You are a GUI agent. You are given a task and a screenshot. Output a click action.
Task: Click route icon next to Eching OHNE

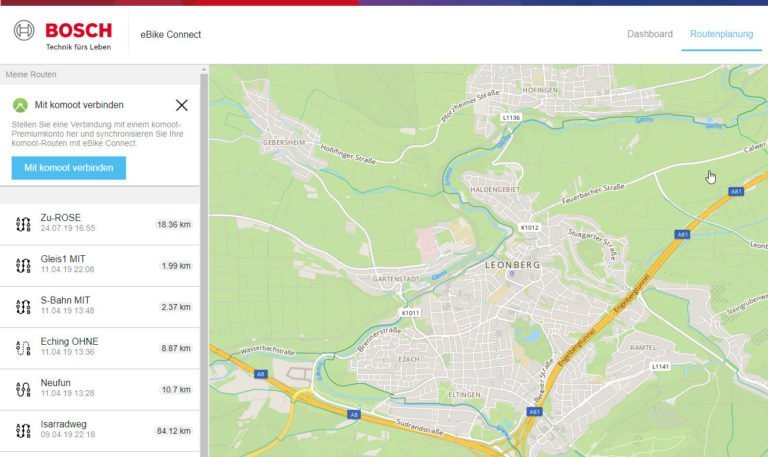pyautogui.click(x=23, y=348)
